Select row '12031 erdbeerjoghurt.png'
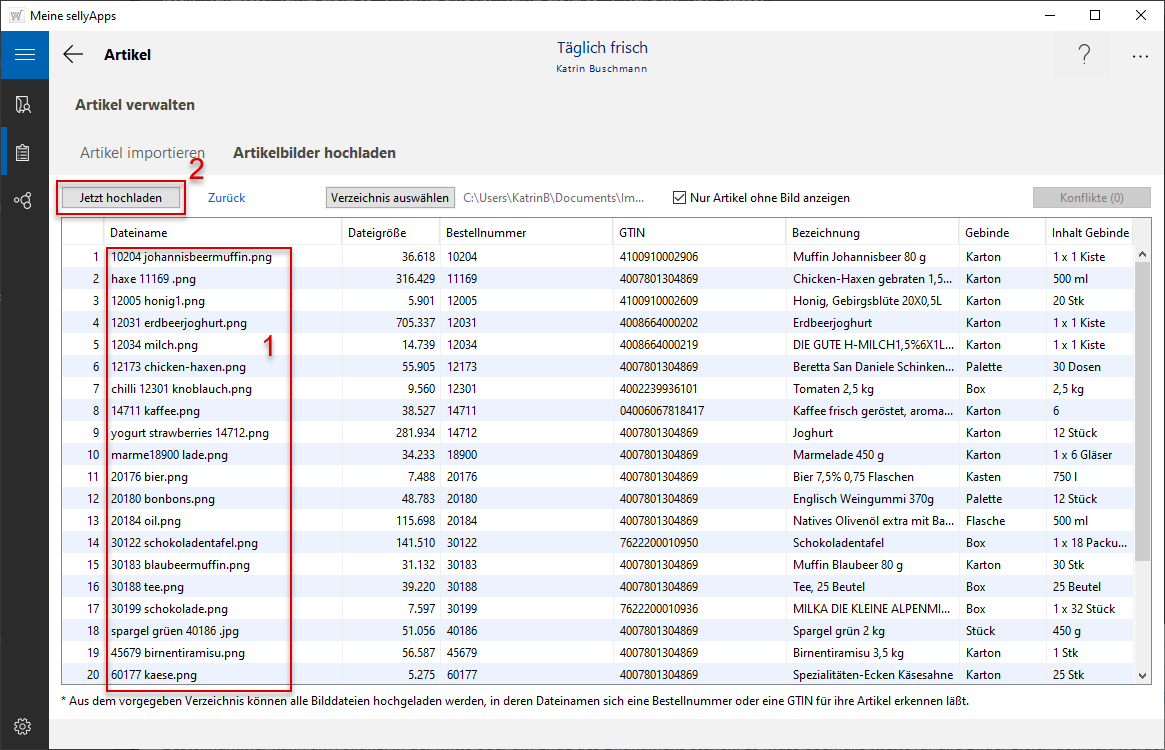1165x750 pixels. tap(179, 323)
